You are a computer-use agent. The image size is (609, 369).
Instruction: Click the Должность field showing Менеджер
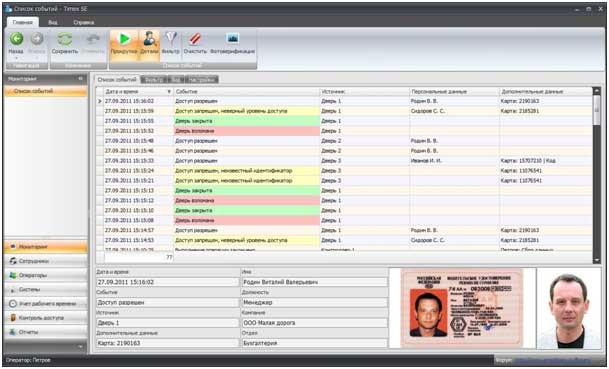(x=315, y=303)
